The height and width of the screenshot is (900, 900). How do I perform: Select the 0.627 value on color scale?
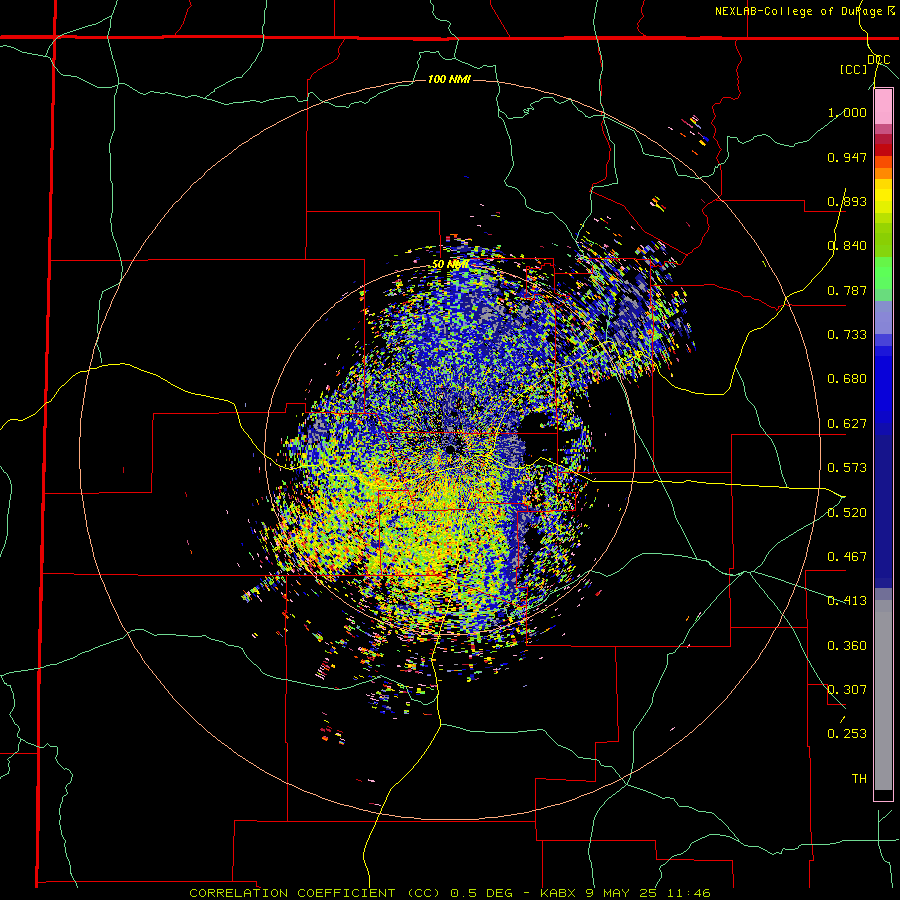pos(847,424)
